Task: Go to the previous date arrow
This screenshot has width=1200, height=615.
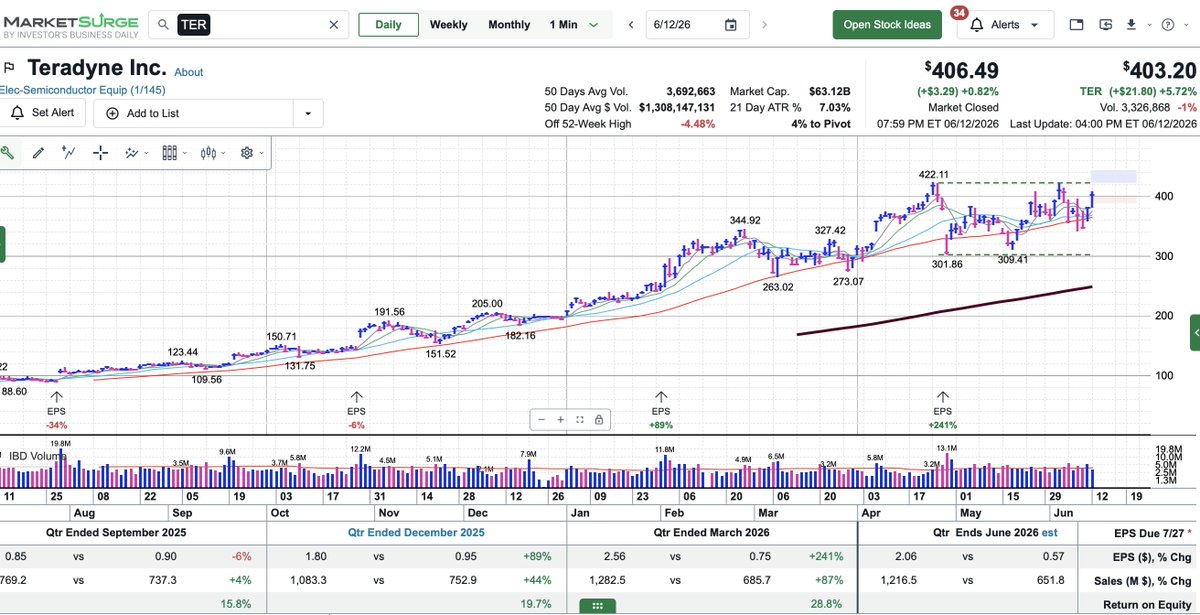Action: (x=631, y=25)
